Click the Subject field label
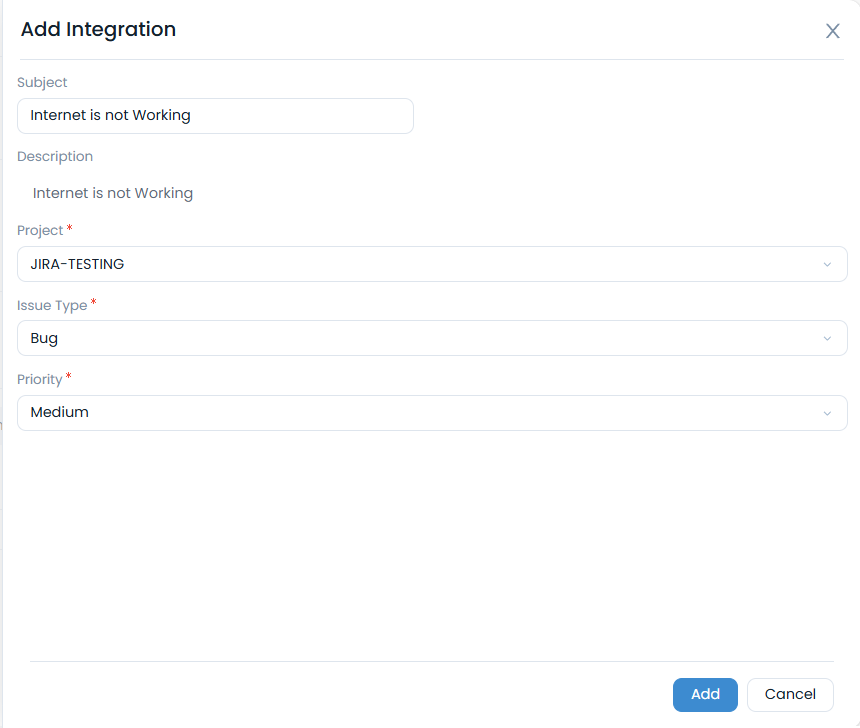 click(42, 82)
